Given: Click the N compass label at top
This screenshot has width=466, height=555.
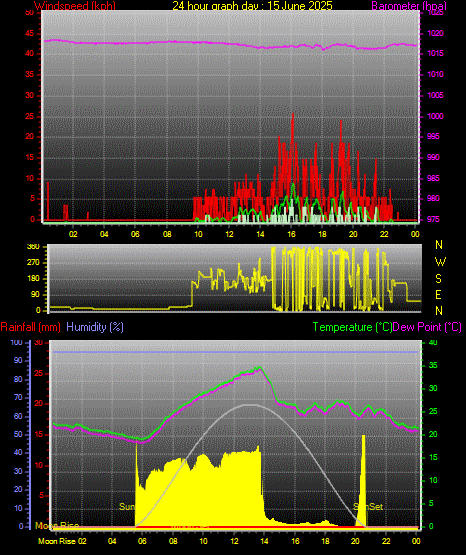Looking at the screenshot, I should click(x=439, y=245).
